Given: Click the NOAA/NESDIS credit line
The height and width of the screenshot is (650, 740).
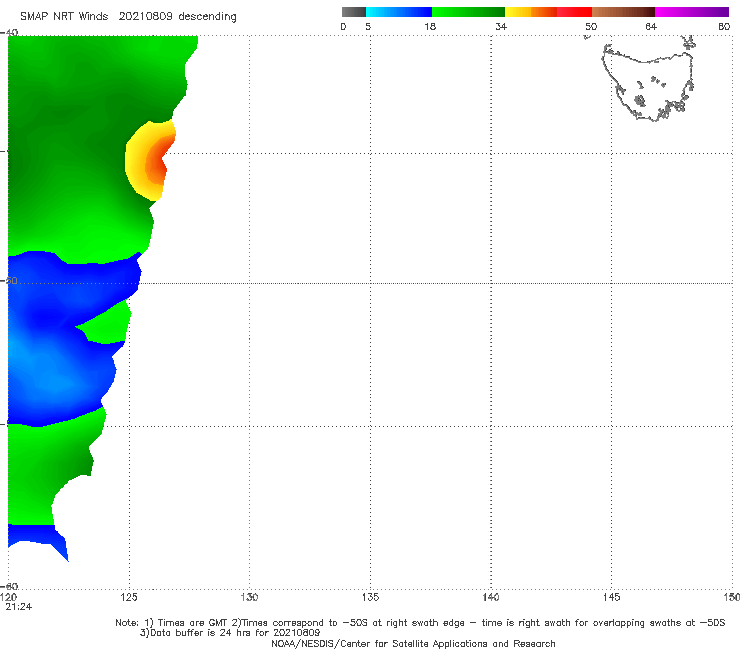Looking at the screenshot, I should [413, 643].
